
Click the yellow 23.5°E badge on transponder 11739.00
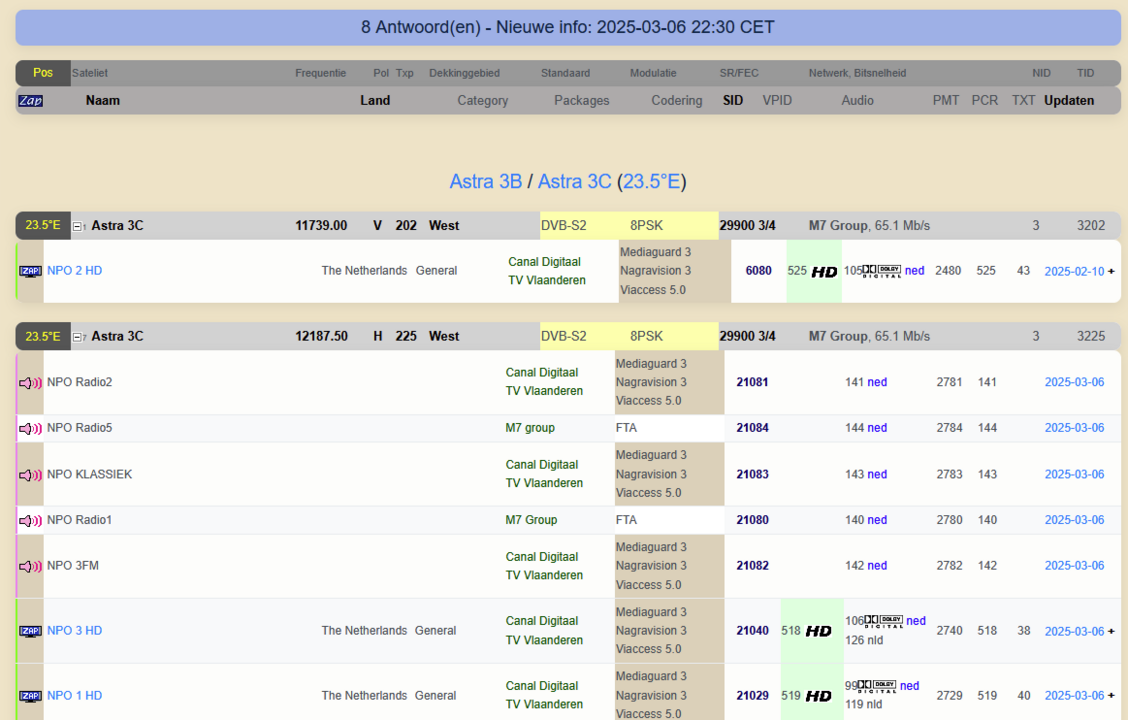tap(42, 226)
